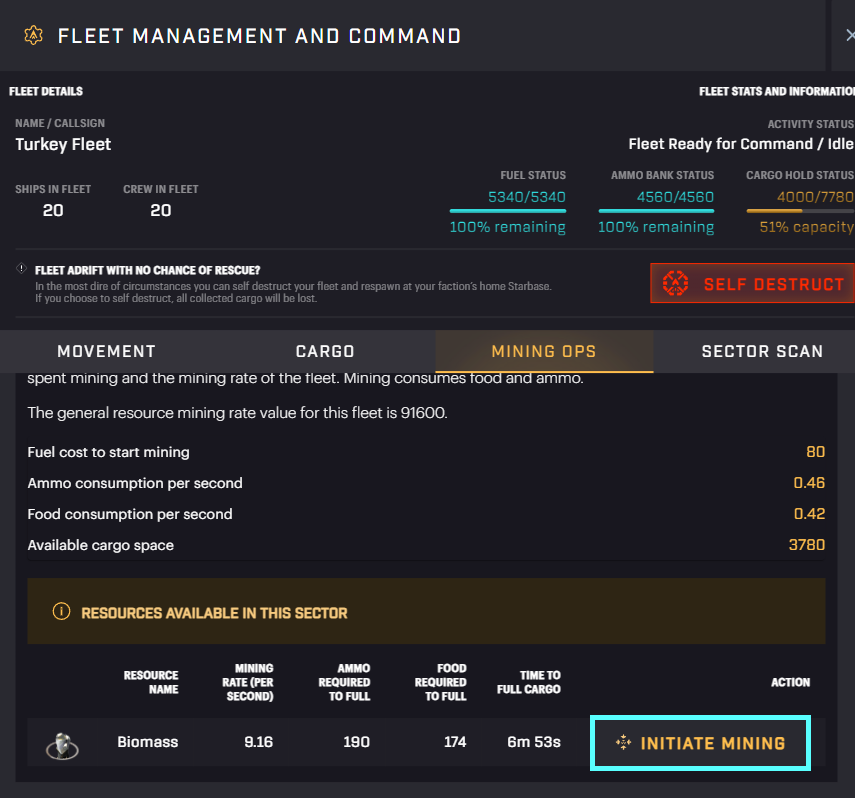The width and height of the screenshot is (855, 798).
Task: Go to the Sector Scan tab
Action: point(761,351)
